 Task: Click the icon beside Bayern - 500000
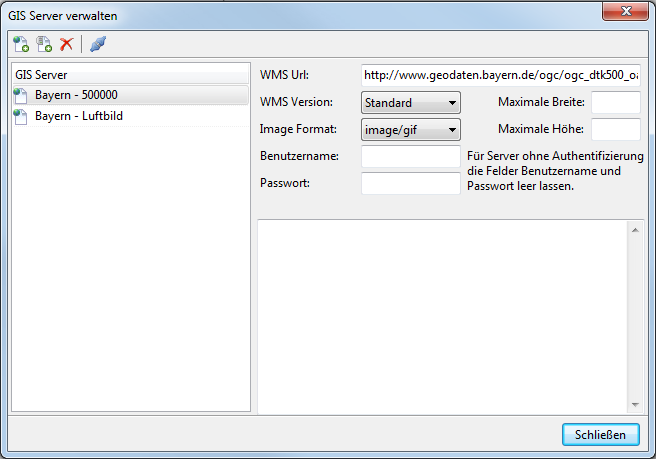(22, 95)
